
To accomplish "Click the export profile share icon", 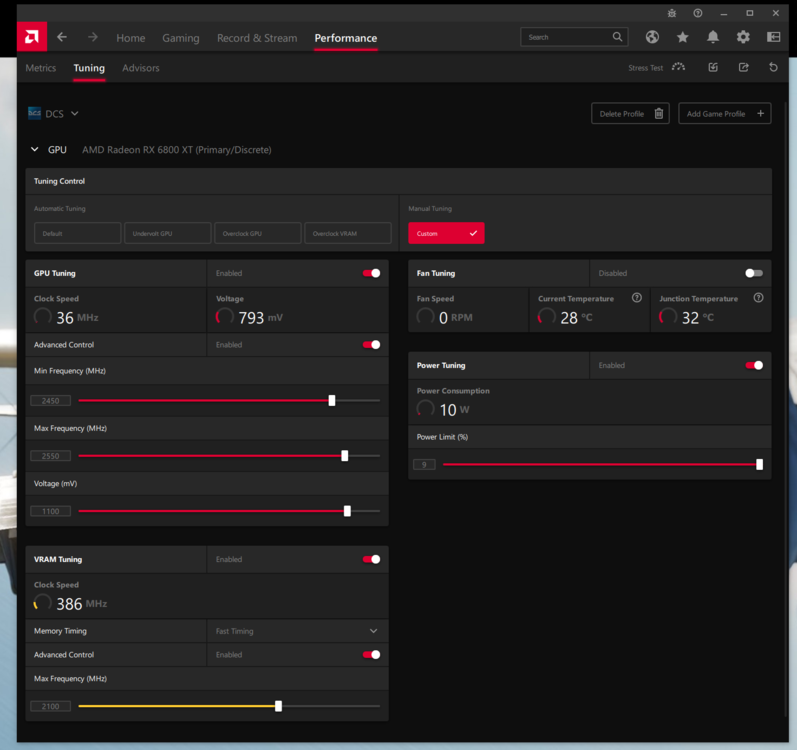I will (x=743, y=68).
